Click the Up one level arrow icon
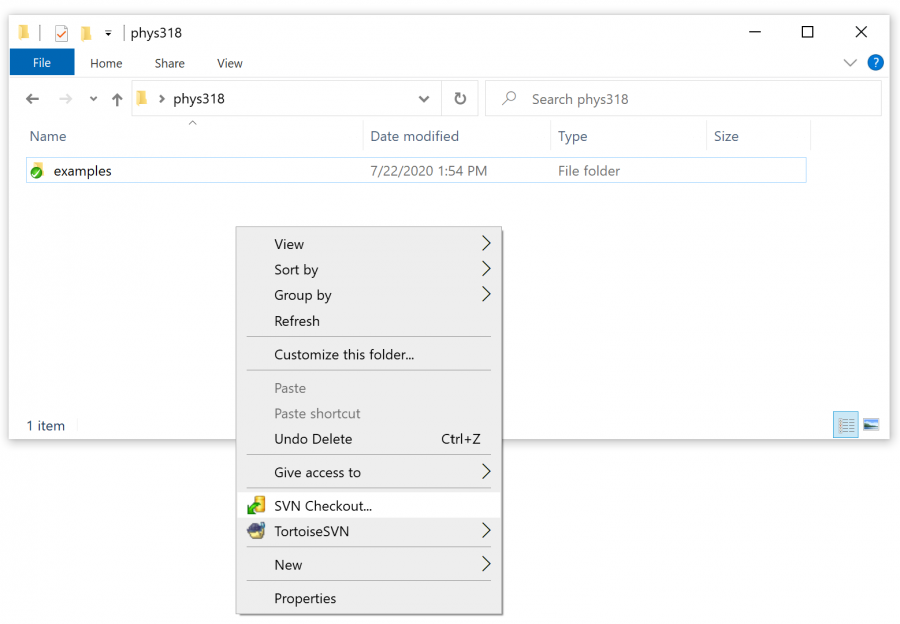The image size is (900, 624). (x=118, y=98)
